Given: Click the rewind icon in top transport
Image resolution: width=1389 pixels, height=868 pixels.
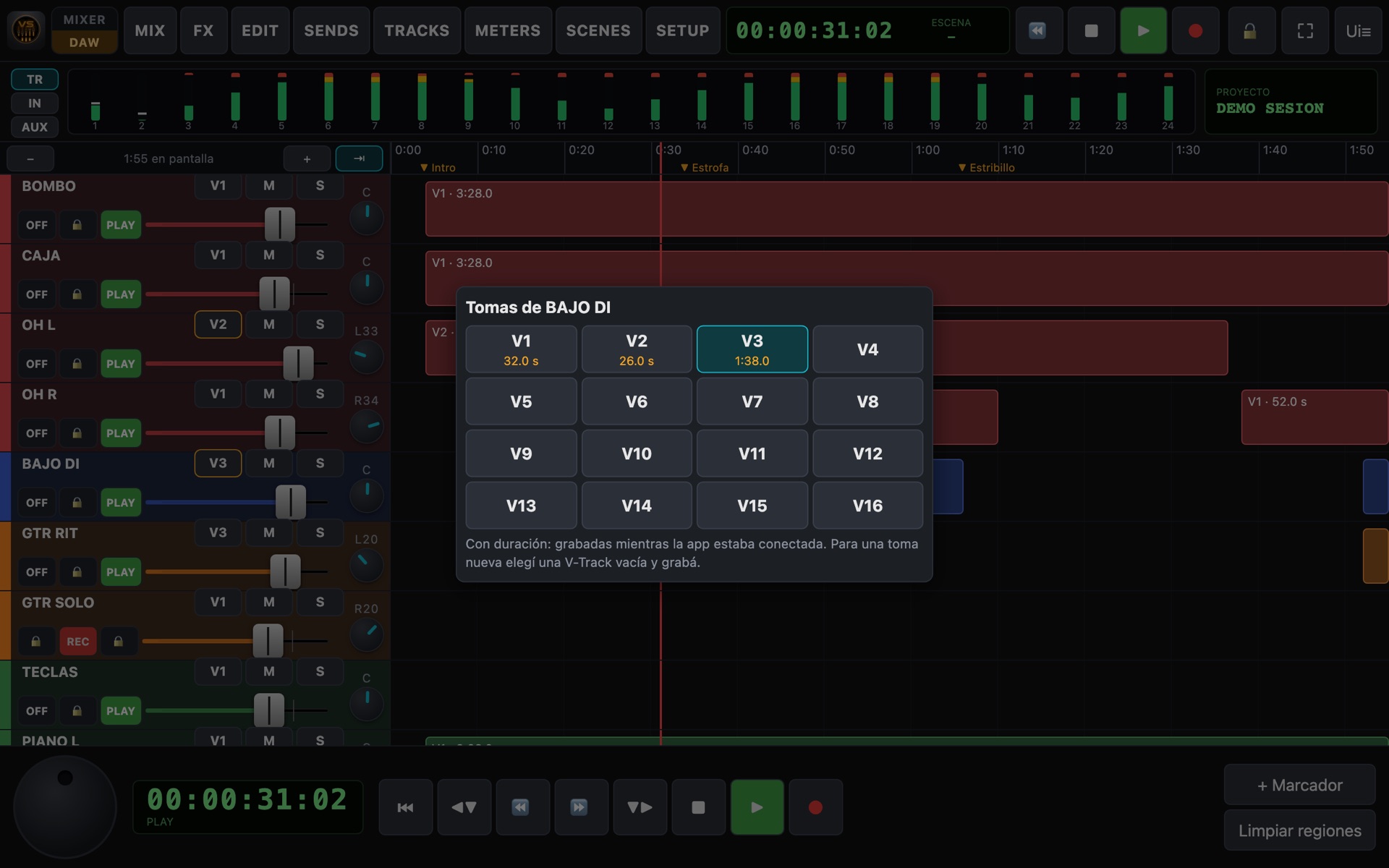Looking at the screenshot, I should point(1039,30).
